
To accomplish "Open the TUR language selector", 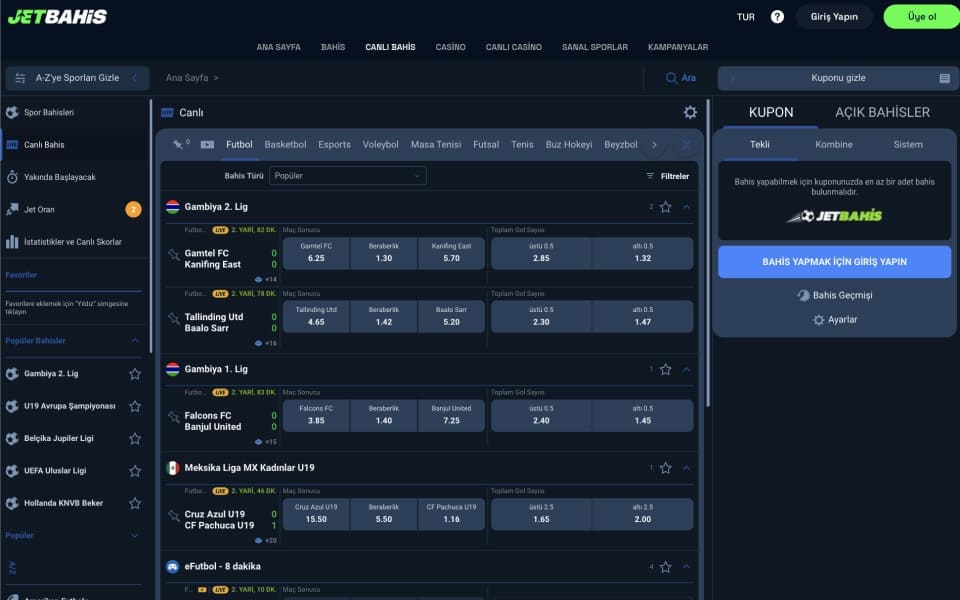I will 746,17.
